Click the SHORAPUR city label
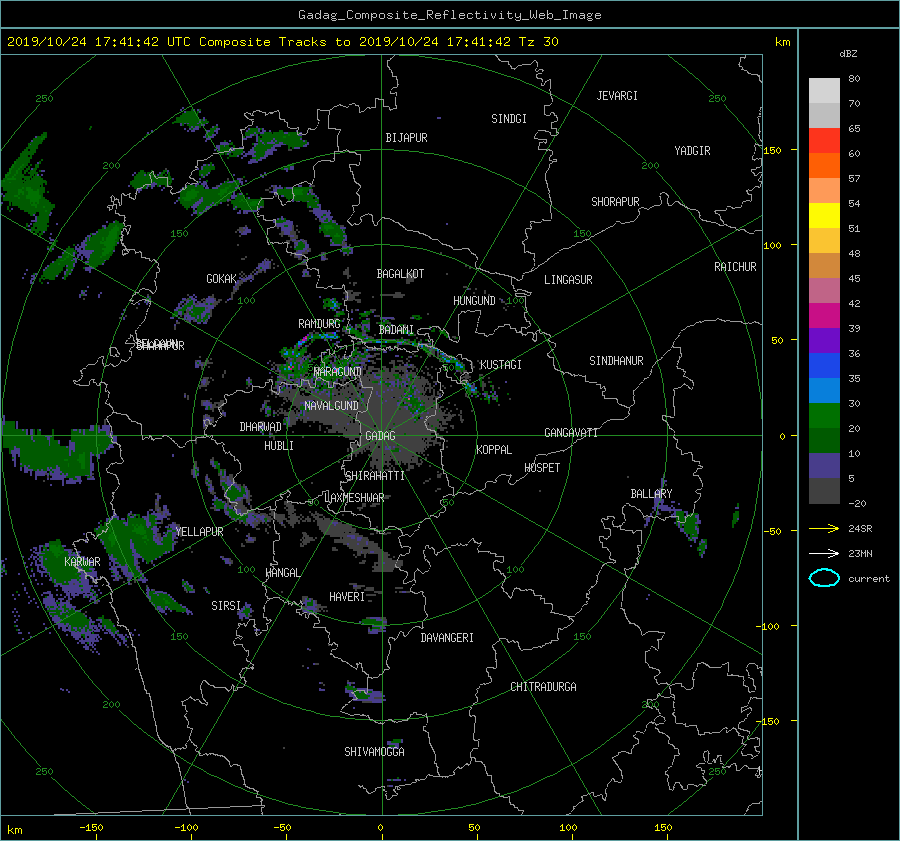This screenshot has width=900, height=841. pyautogui.click(x=615, y=202)
